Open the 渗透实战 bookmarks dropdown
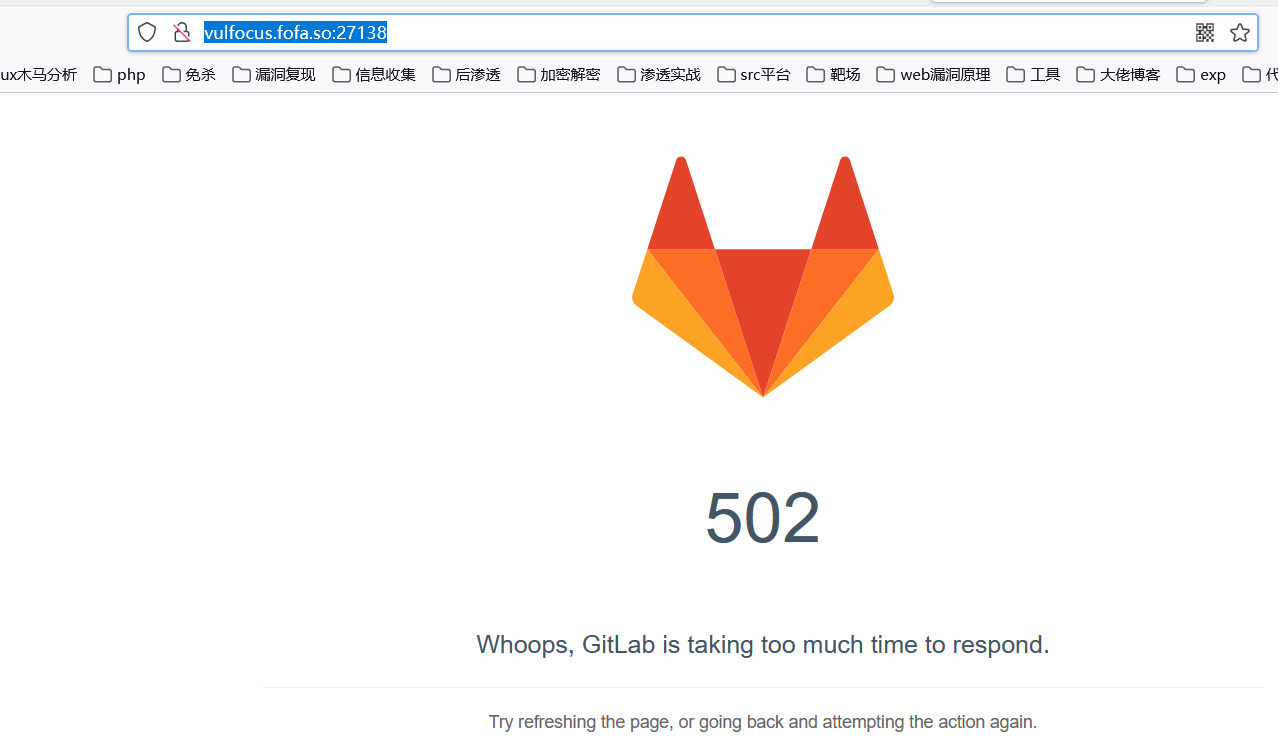This screenshot has width=1278, height=749. coord(658,73)
